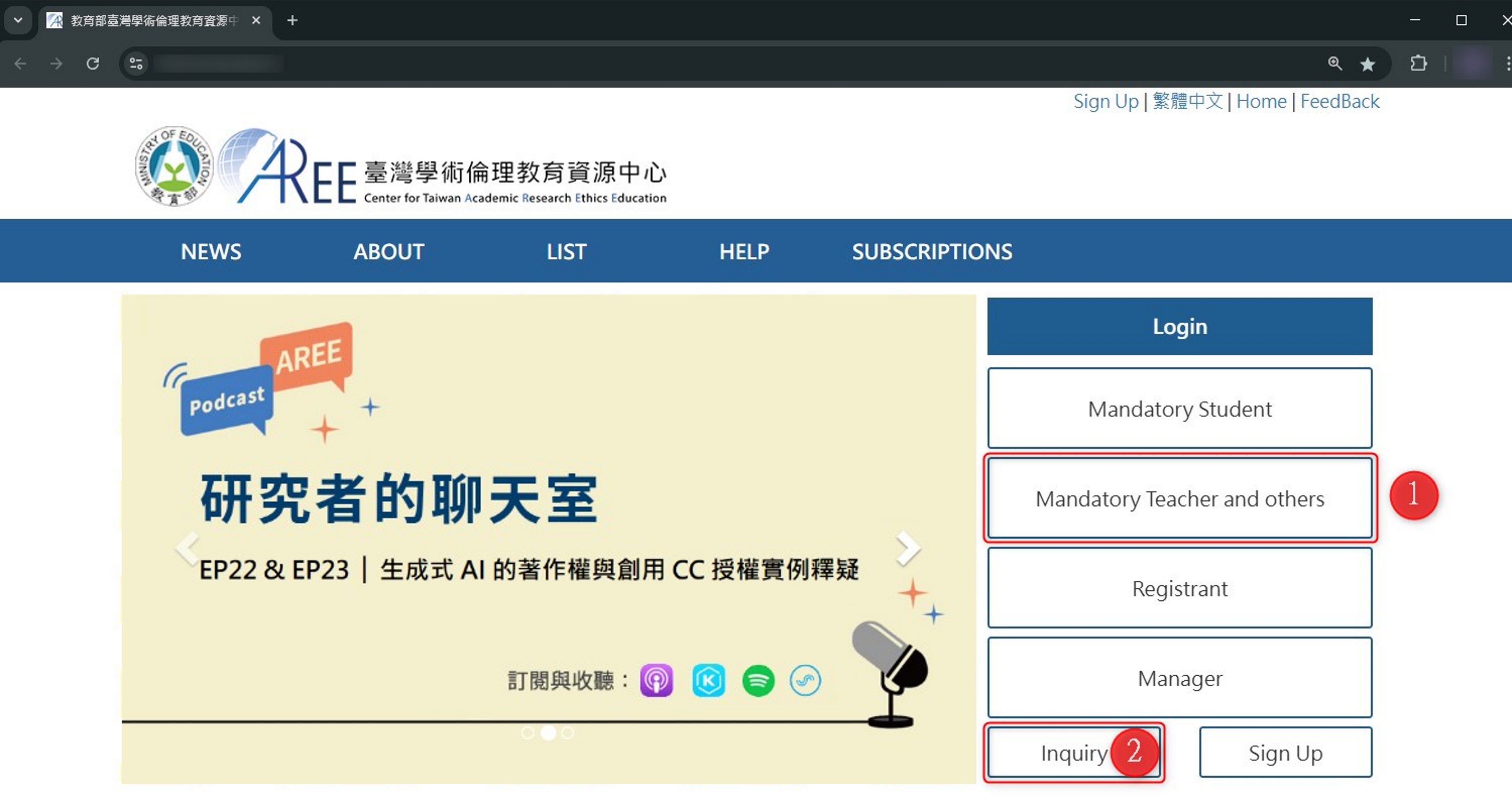Click the Home link
Image resolution: width=1512 pixels, height=799 pixels.
(x=1261, y=101)
